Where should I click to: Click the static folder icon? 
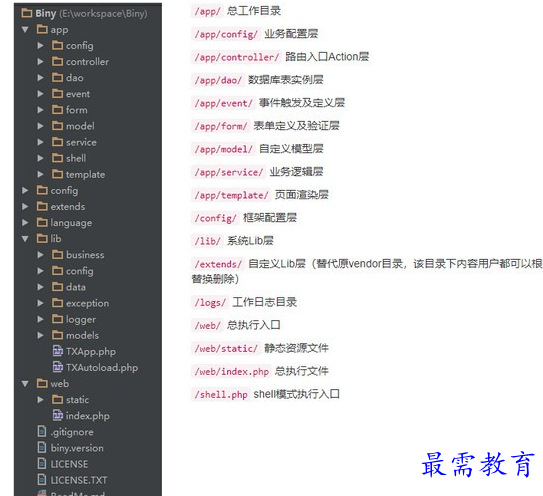(57, 399)
